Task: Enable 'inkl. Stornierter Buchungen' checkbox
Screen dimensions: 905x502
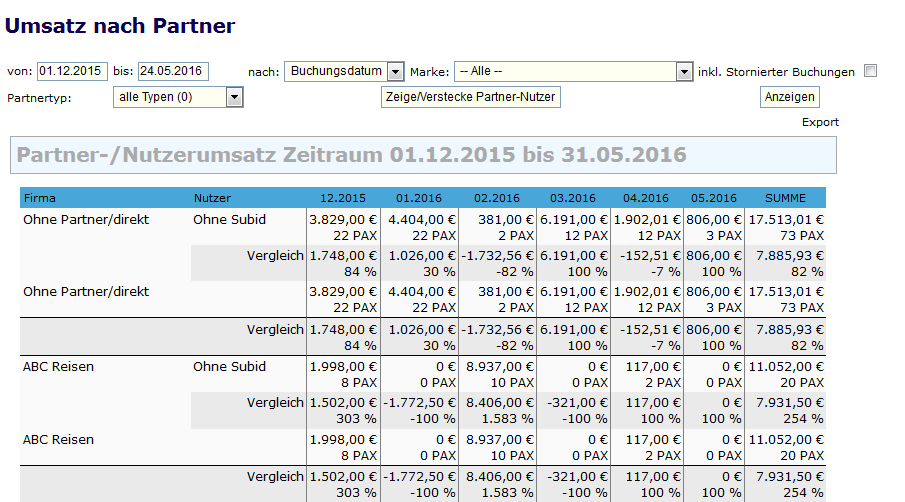Action: 870,71
